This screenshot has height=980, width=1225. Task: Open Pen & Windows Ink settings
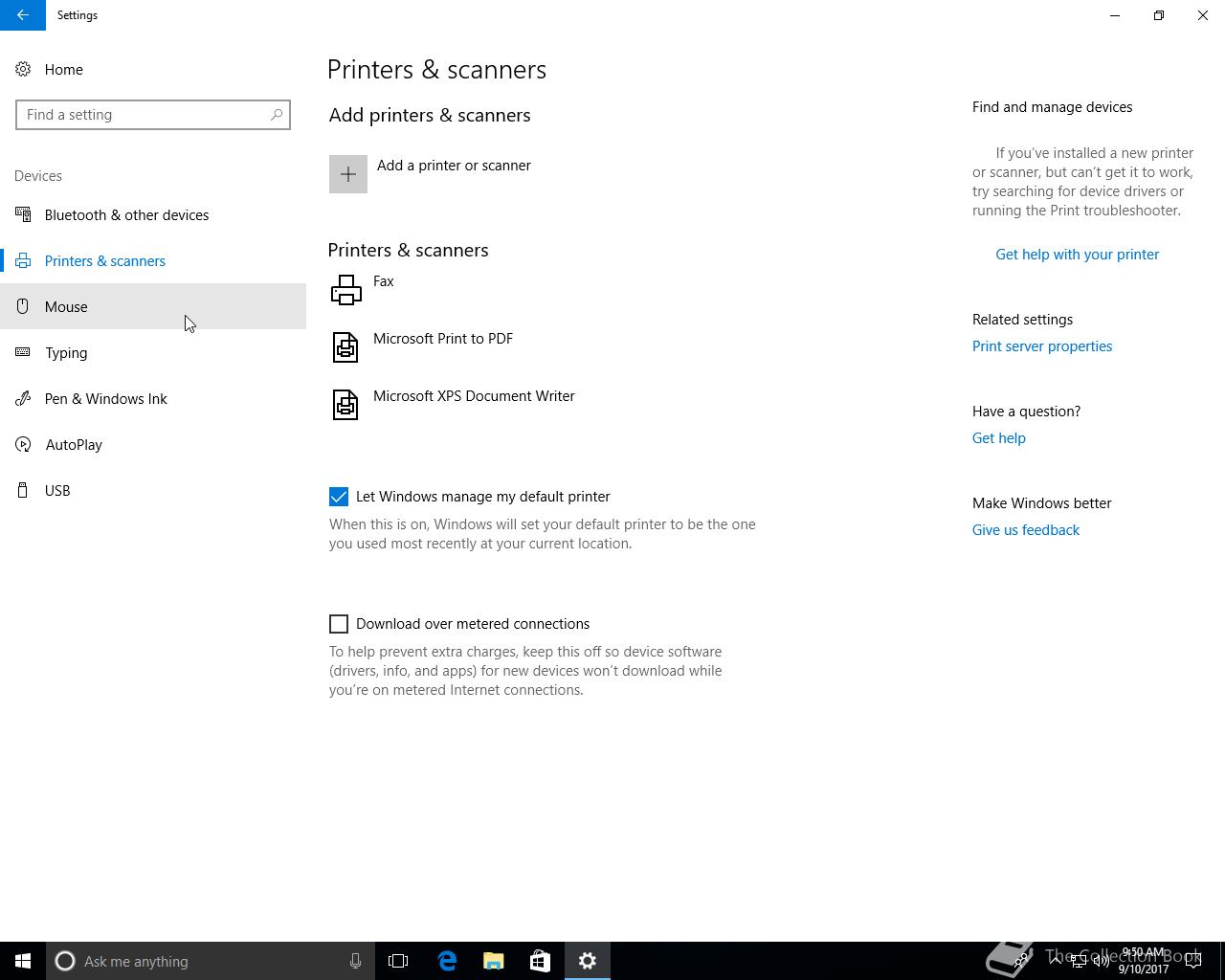(153, 399)
